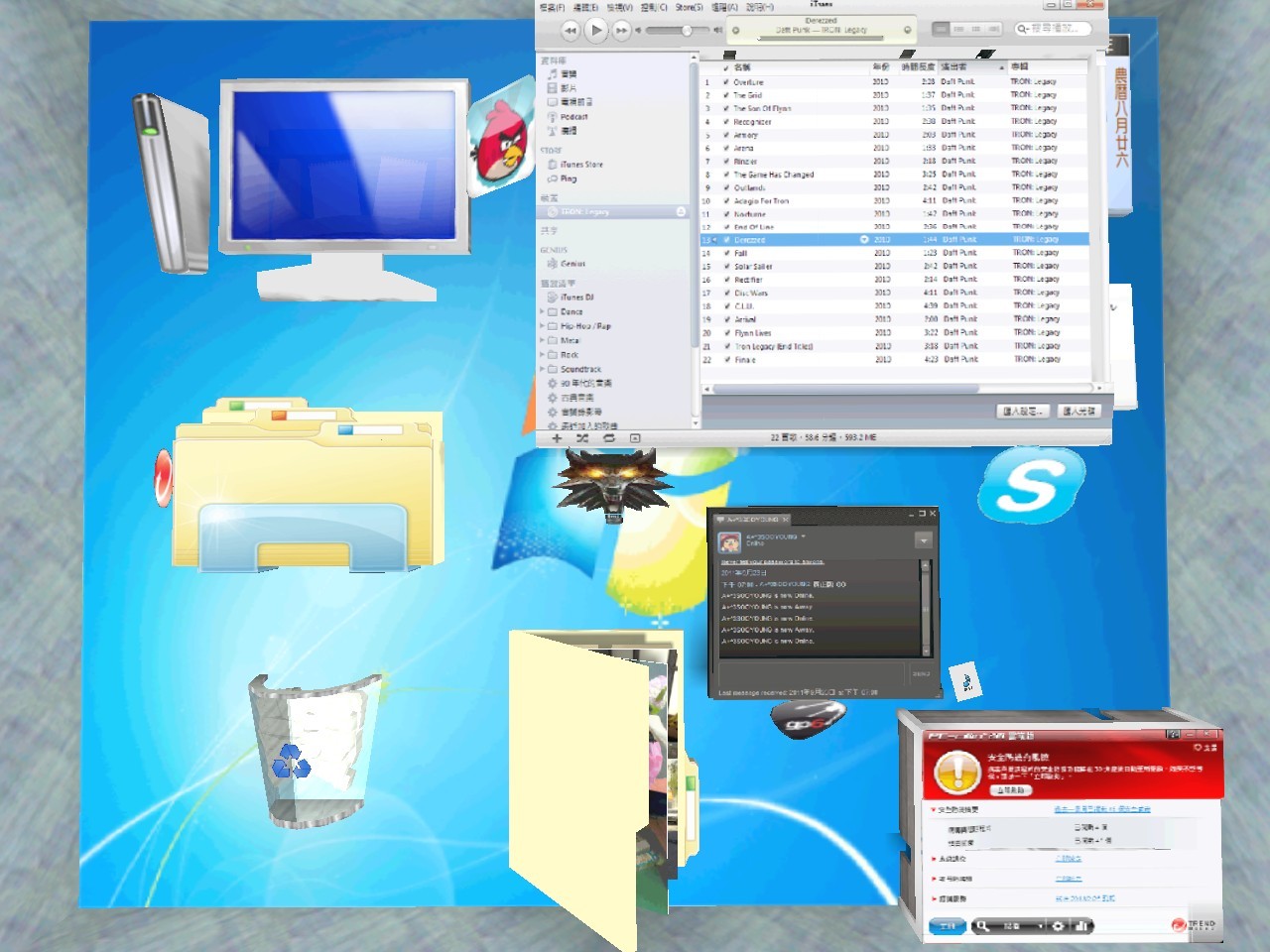
Task: Click the 匯入光碟 button in iTunes
Action: tap(1079, 411)
